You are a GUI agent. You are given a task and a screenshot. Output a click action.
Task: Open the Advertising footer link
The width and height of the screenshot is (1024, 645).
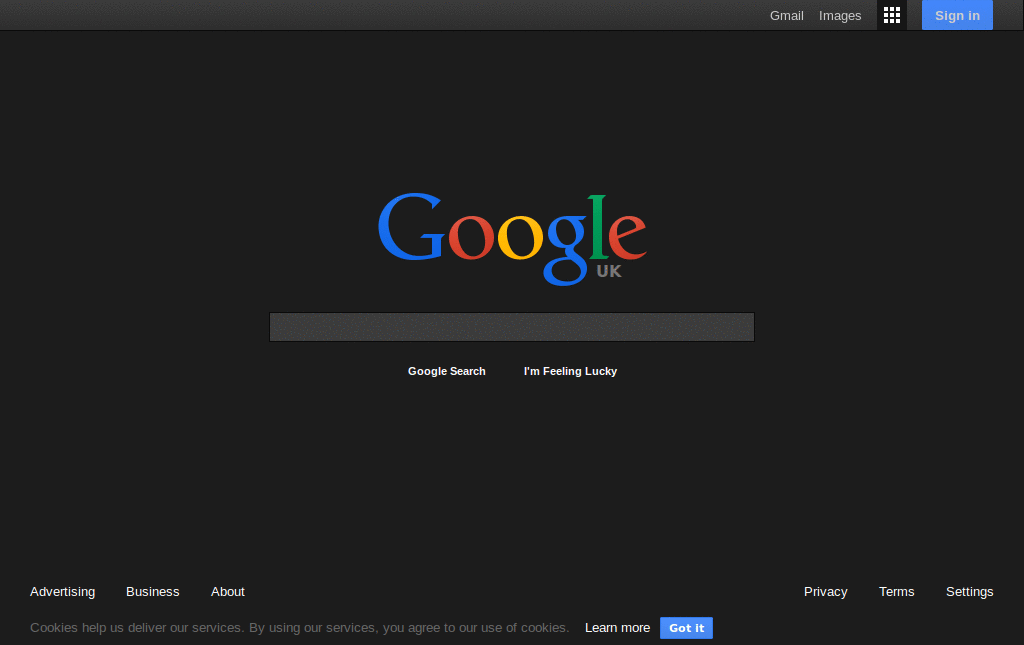coord(63,591)
